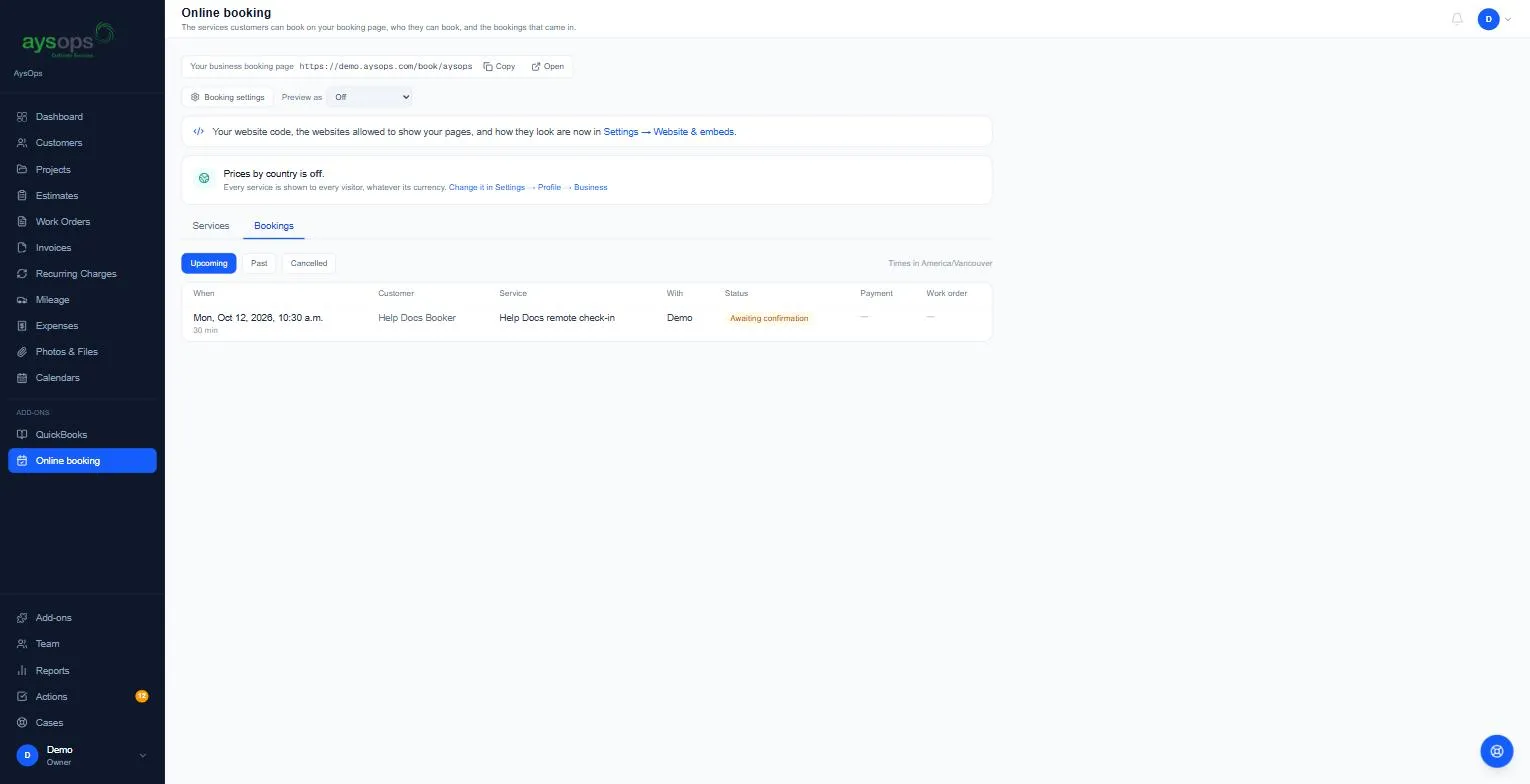Click the Reports bar chart icon

tap(22, 671)
